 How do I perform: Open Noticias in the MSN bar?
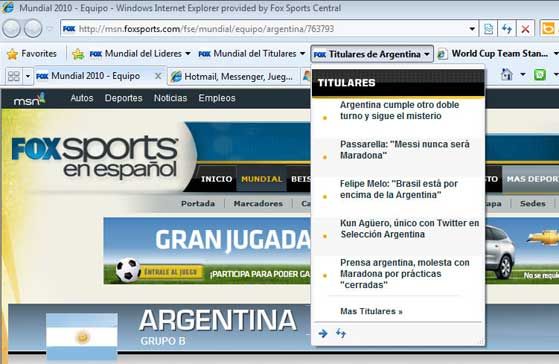(170, 98)
